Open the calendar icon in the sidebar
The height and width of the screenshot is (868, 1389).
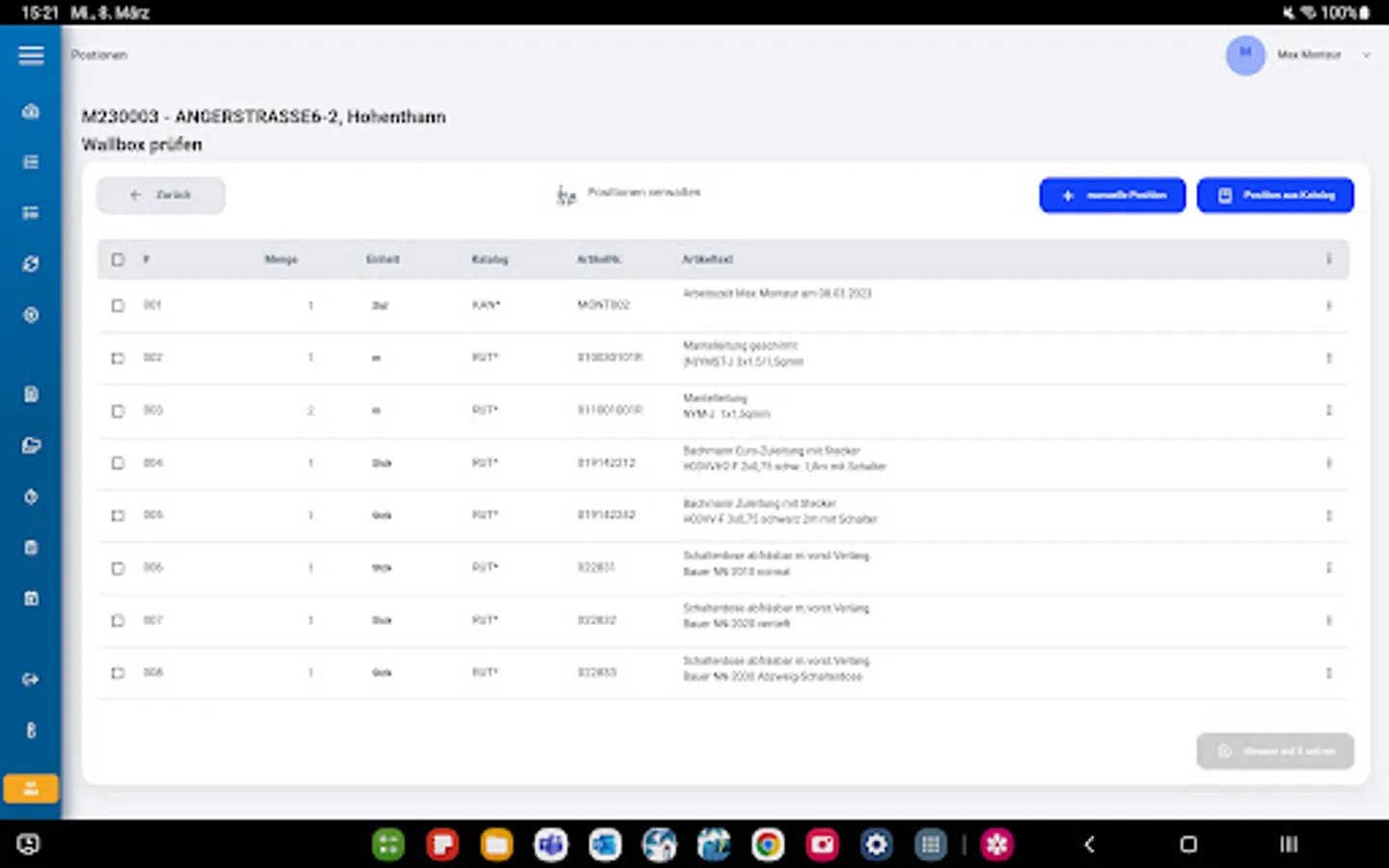(31, 599)
